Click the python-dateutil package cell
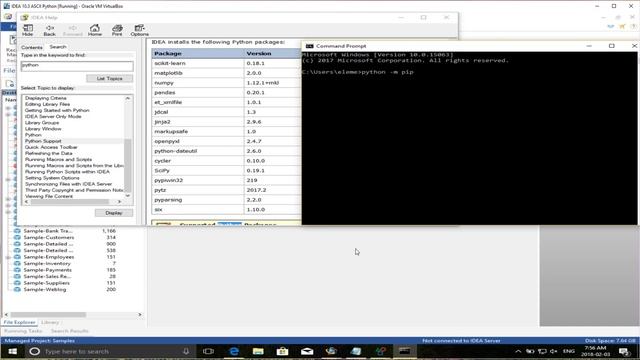This screenshot has width=640, height=360. (x=198, y=151)
